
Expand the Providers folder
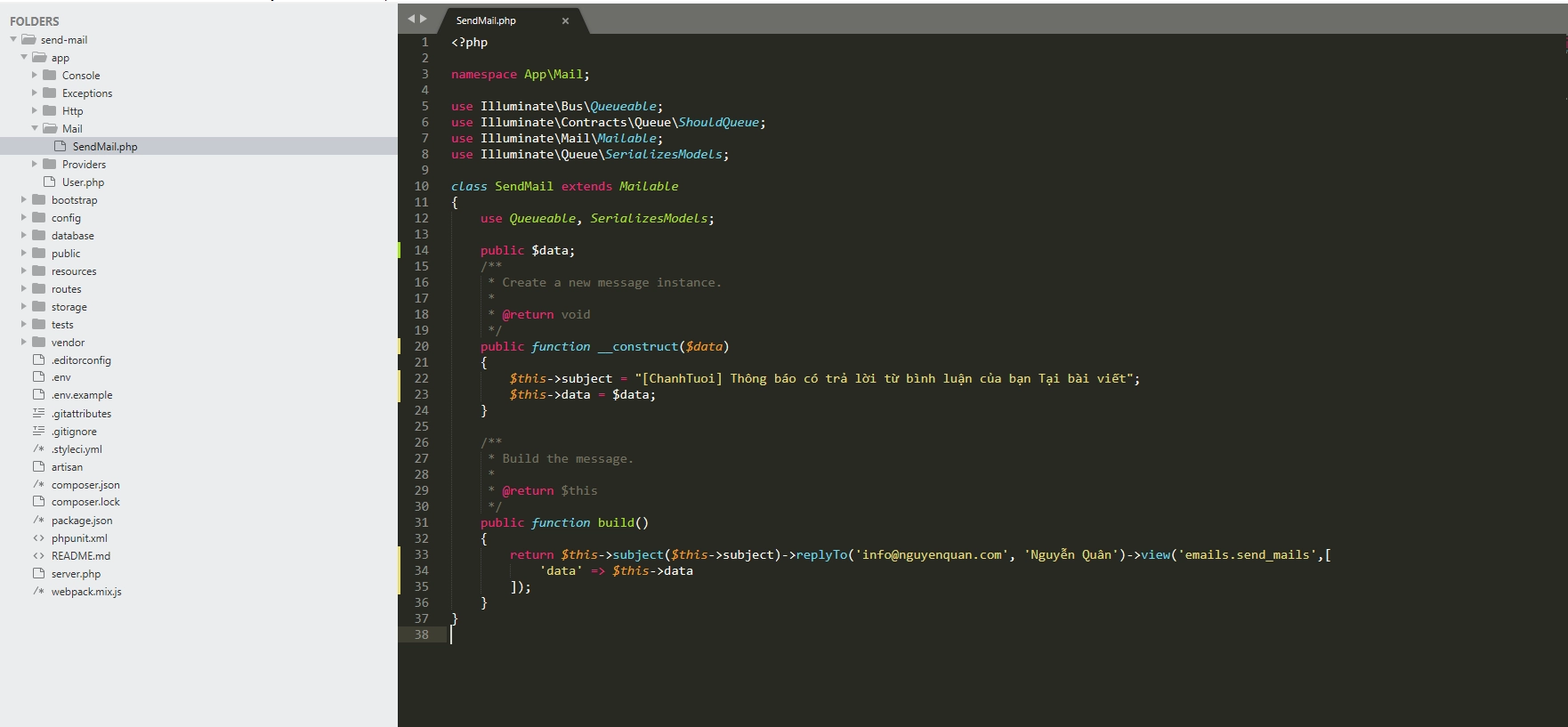pos(35,165)
